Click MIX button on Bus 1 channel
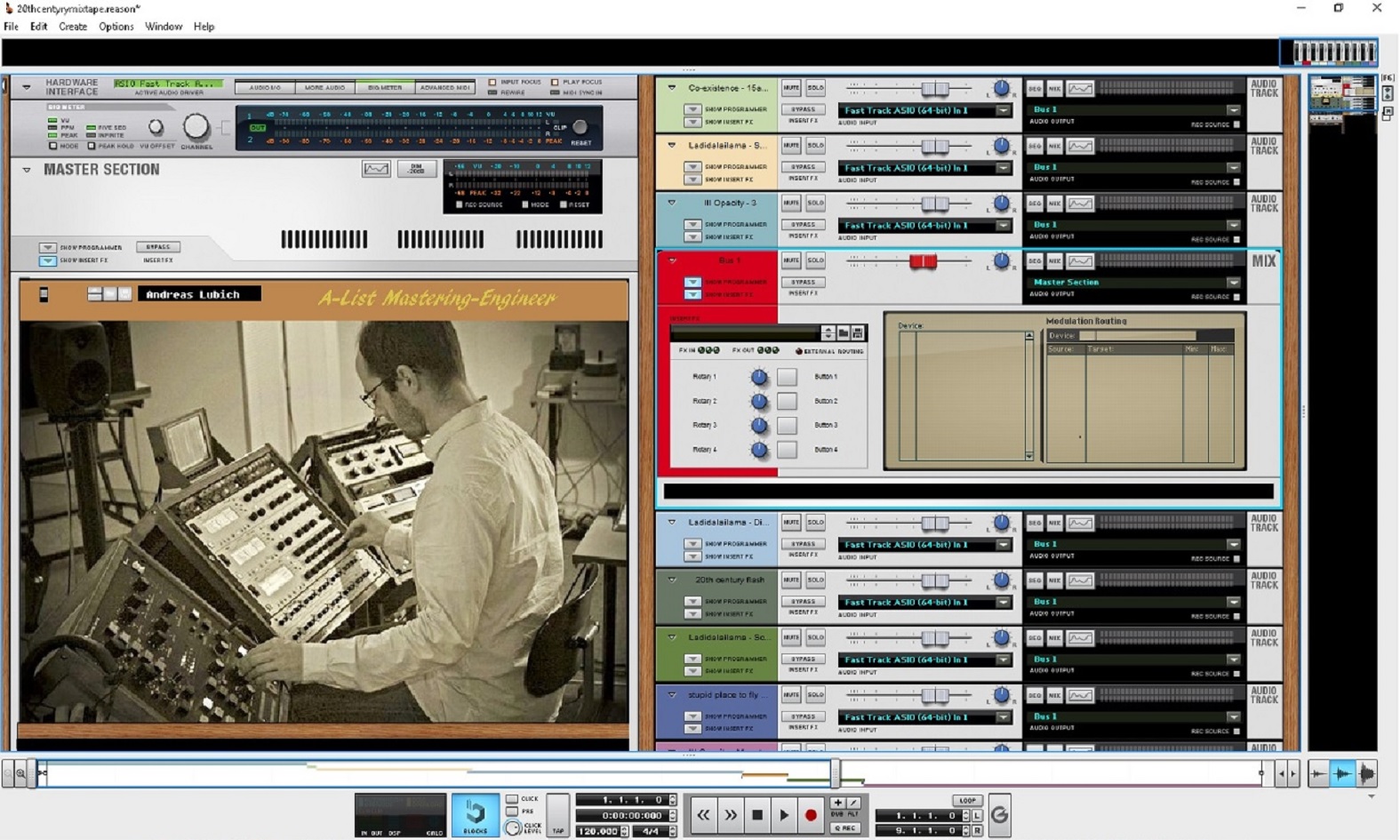This screenshot has height=840, width=1400. click(1054, 260)
